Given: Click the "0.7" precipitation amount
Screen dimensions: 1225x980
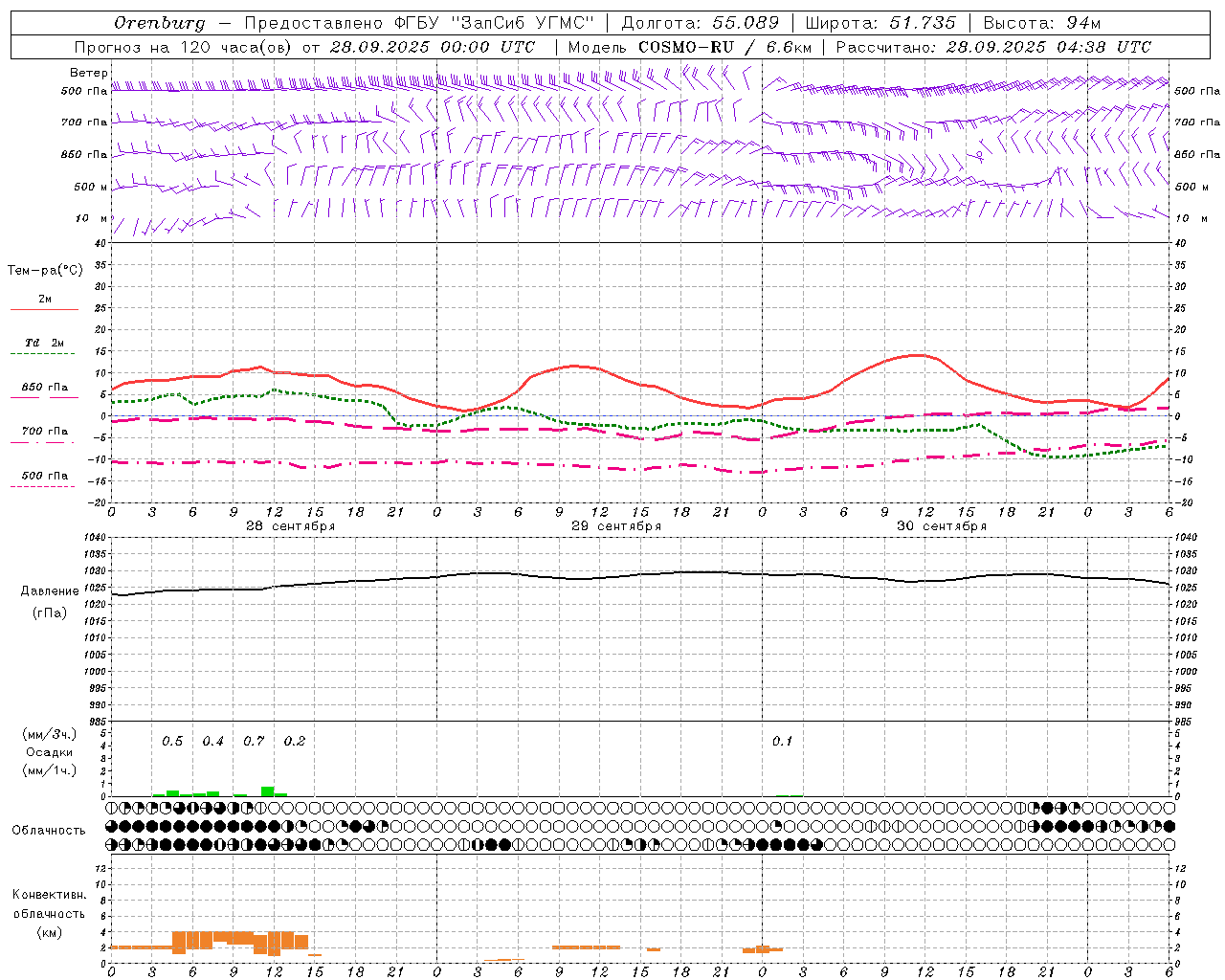Looking at the screenshot, I should (254, 742).
